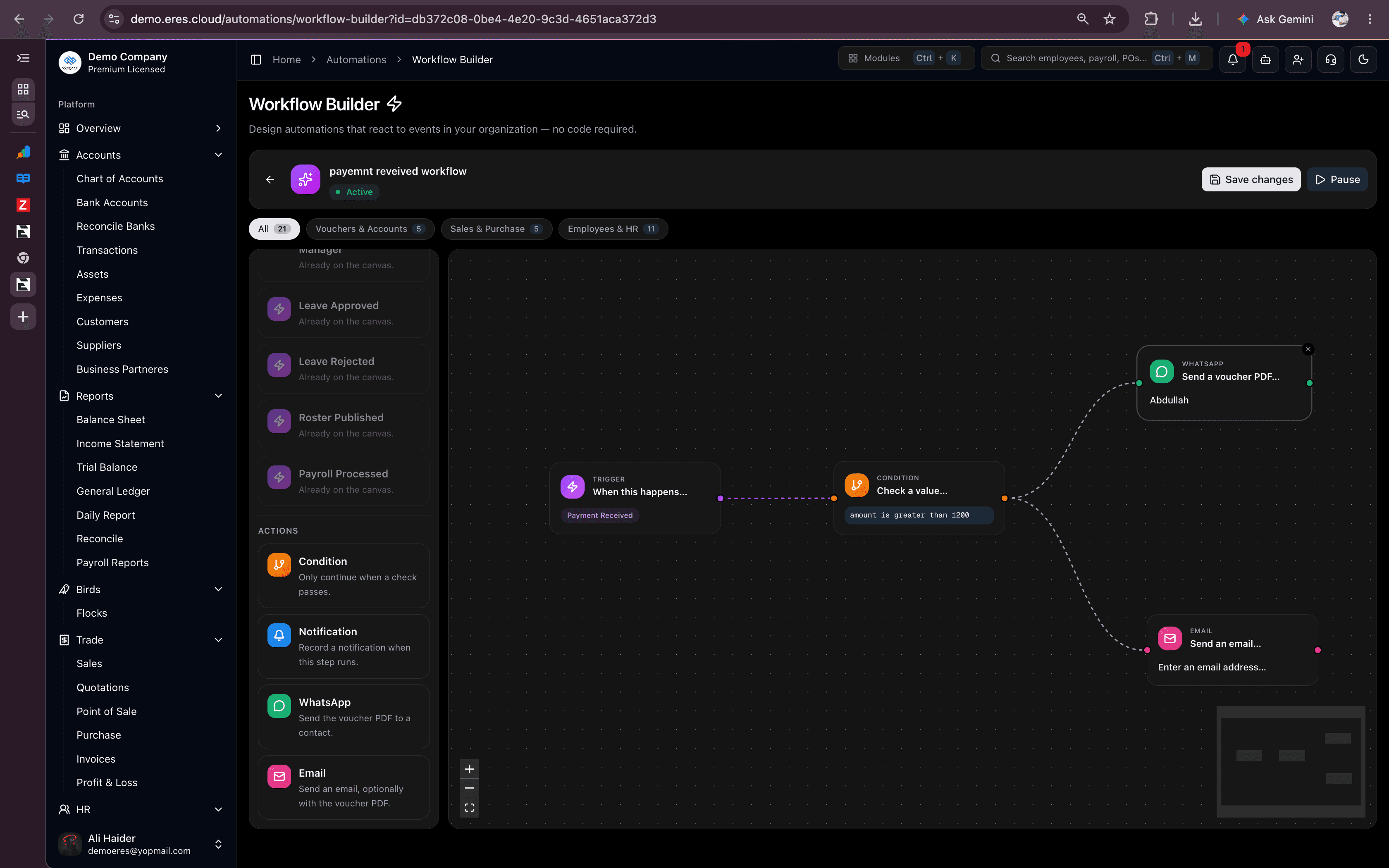The height and width of the screenshot is (868, 1389).
Task: Select Sales & Purchase filter tab
Action: [x=496, y=229]
